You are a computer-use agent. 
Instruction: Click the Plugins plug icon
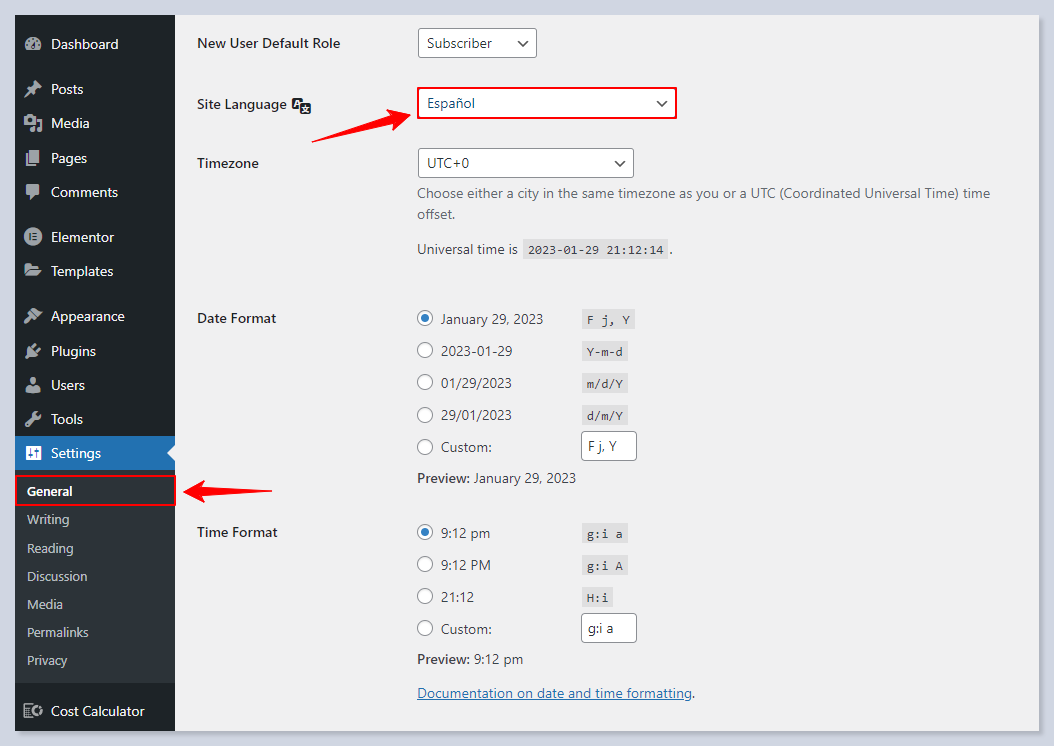(x=33, y=351)
